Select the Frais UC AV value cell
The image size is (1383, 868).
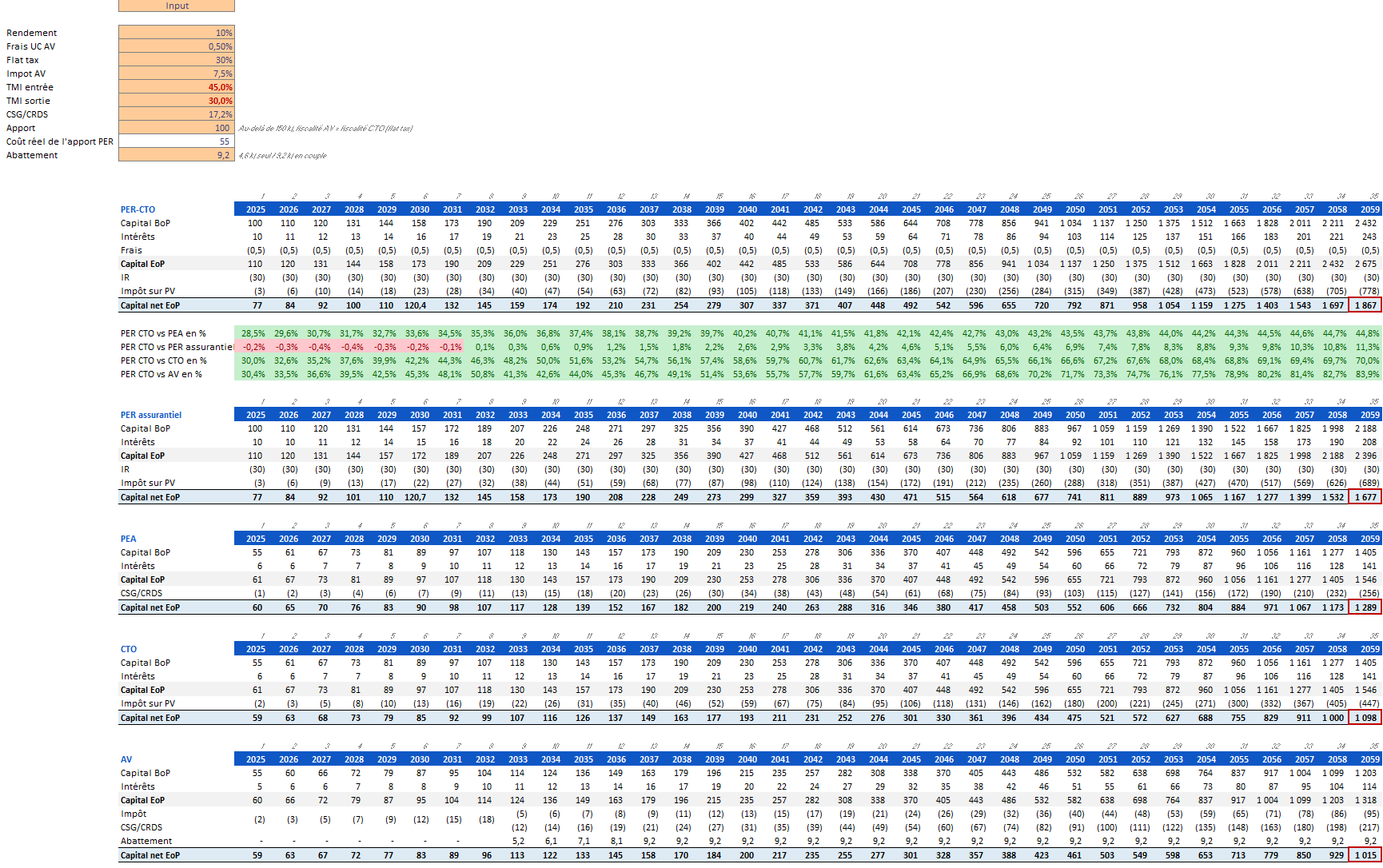(177, 46)
